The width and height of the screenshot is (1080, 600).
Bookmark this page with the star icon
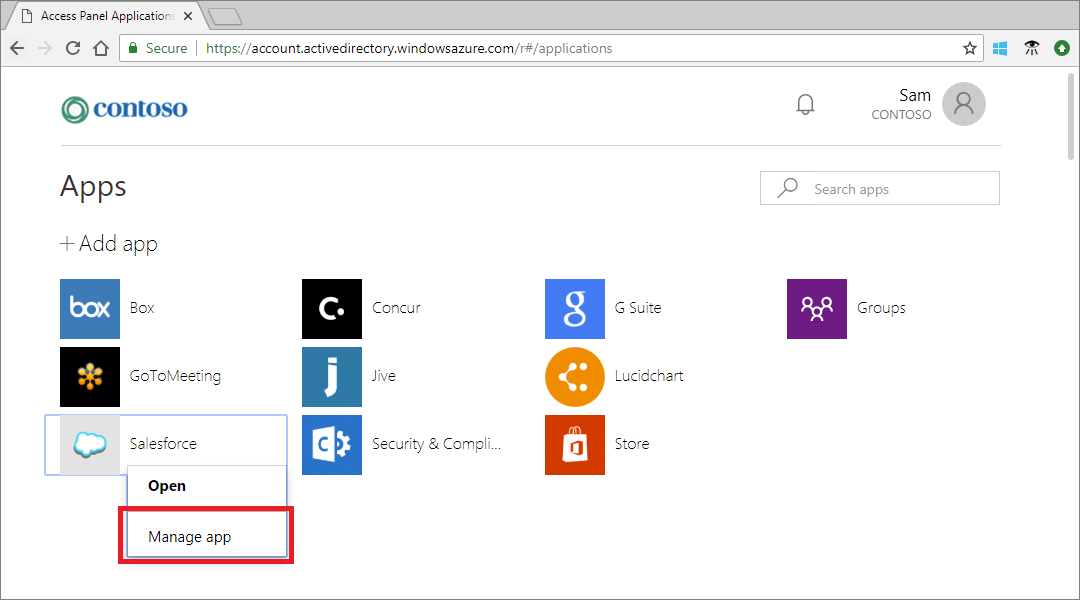(x=969, y=48)
